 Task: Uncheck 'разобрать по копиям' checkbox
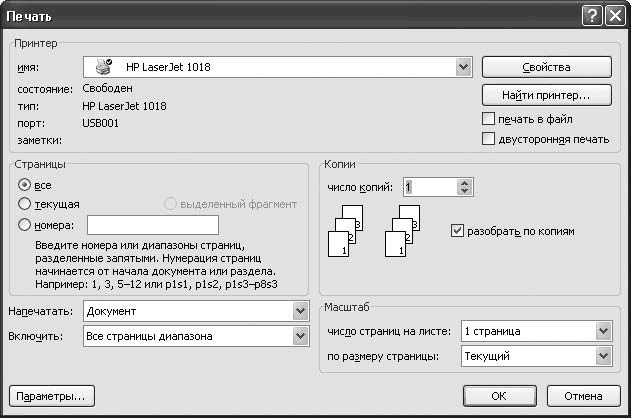tap(459, 231)
